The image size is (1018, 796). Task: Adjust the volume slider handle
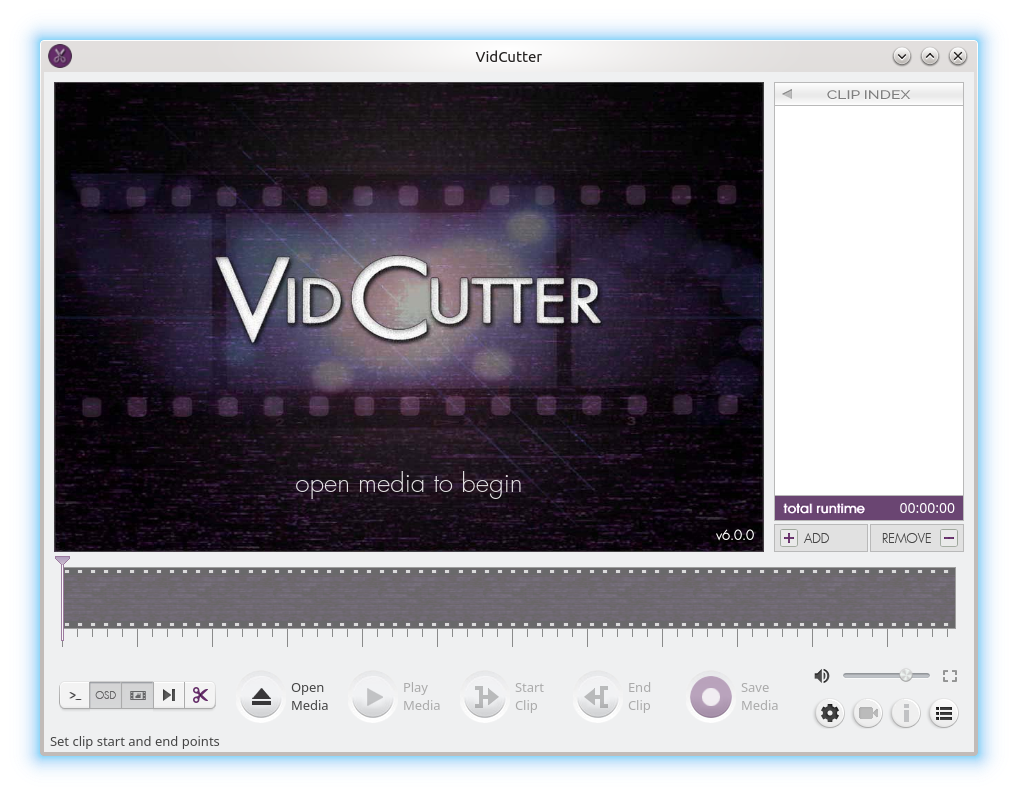(906, 675)
